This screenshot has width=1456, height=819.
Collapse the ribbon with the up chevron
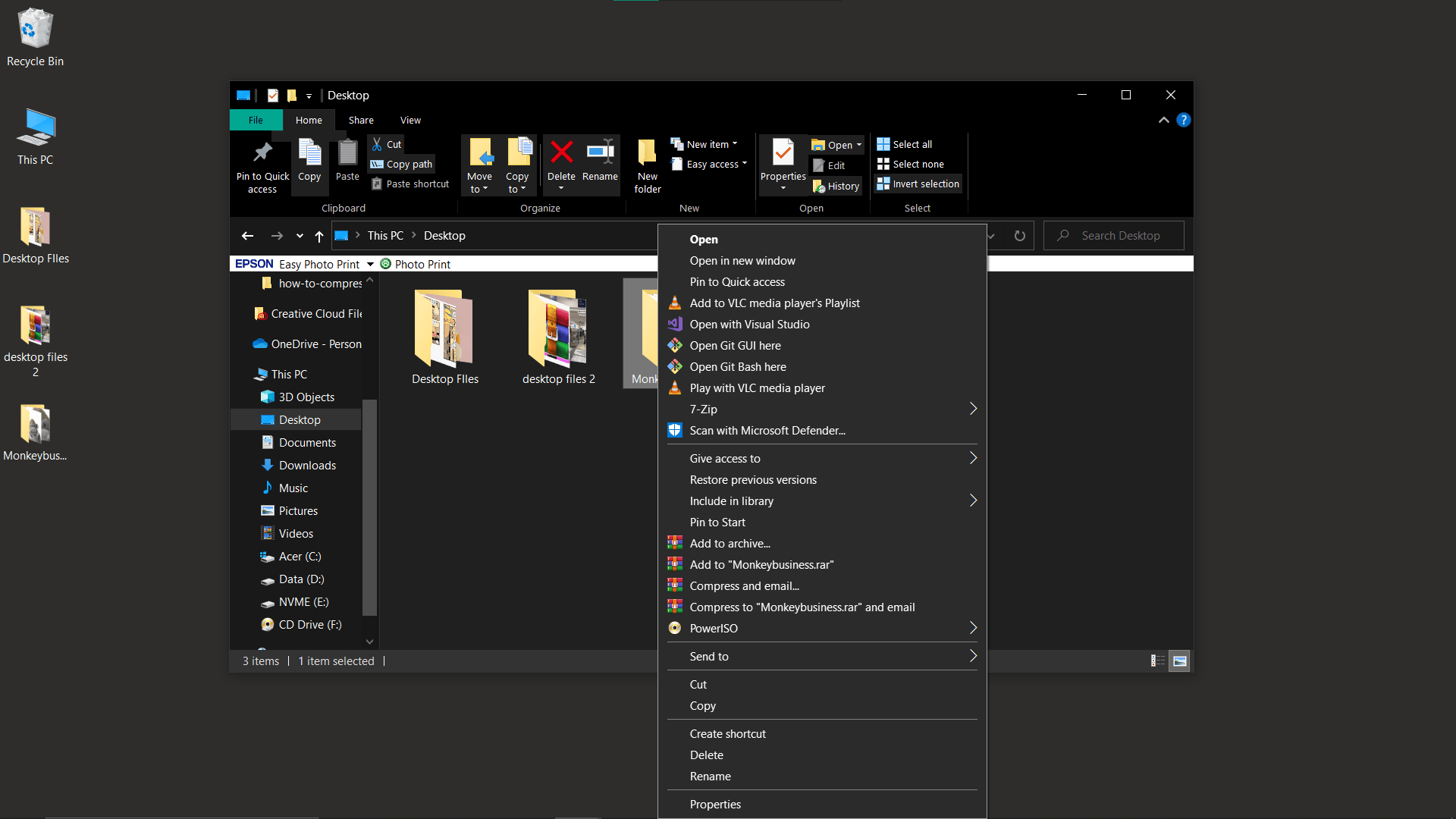(x=1163, y=120)
